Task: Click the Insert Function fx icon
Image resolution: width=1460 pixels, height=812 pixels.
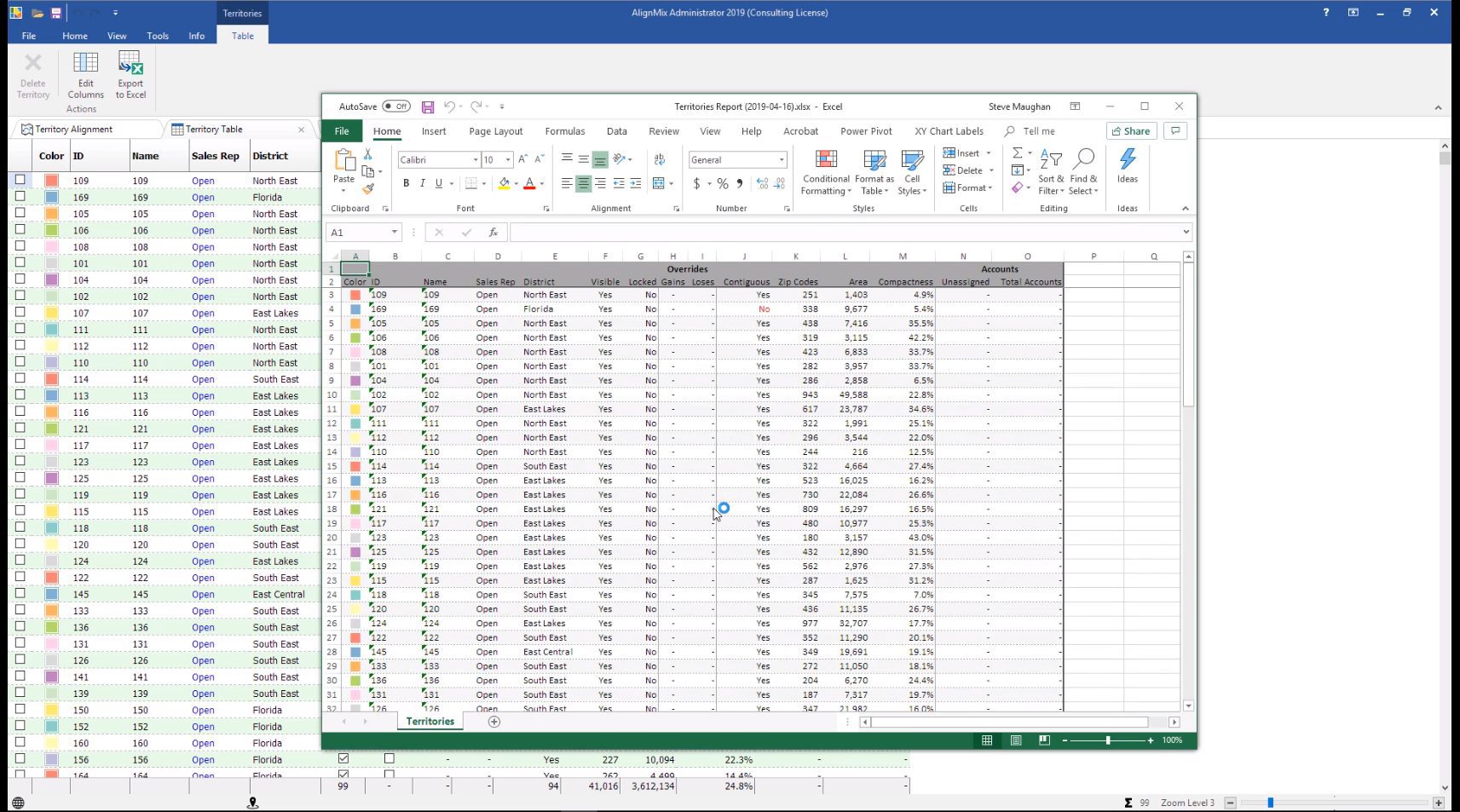Action: (493, 232)
